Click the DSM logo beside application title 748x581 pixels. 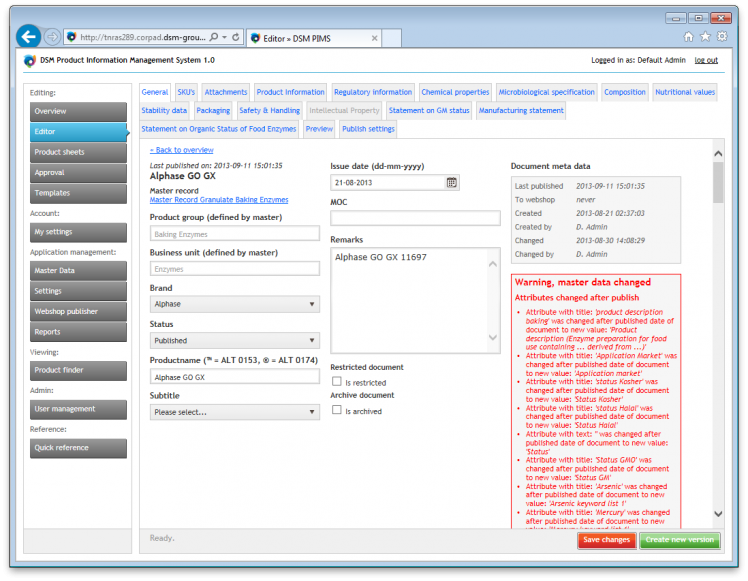(x=30, y=61)
